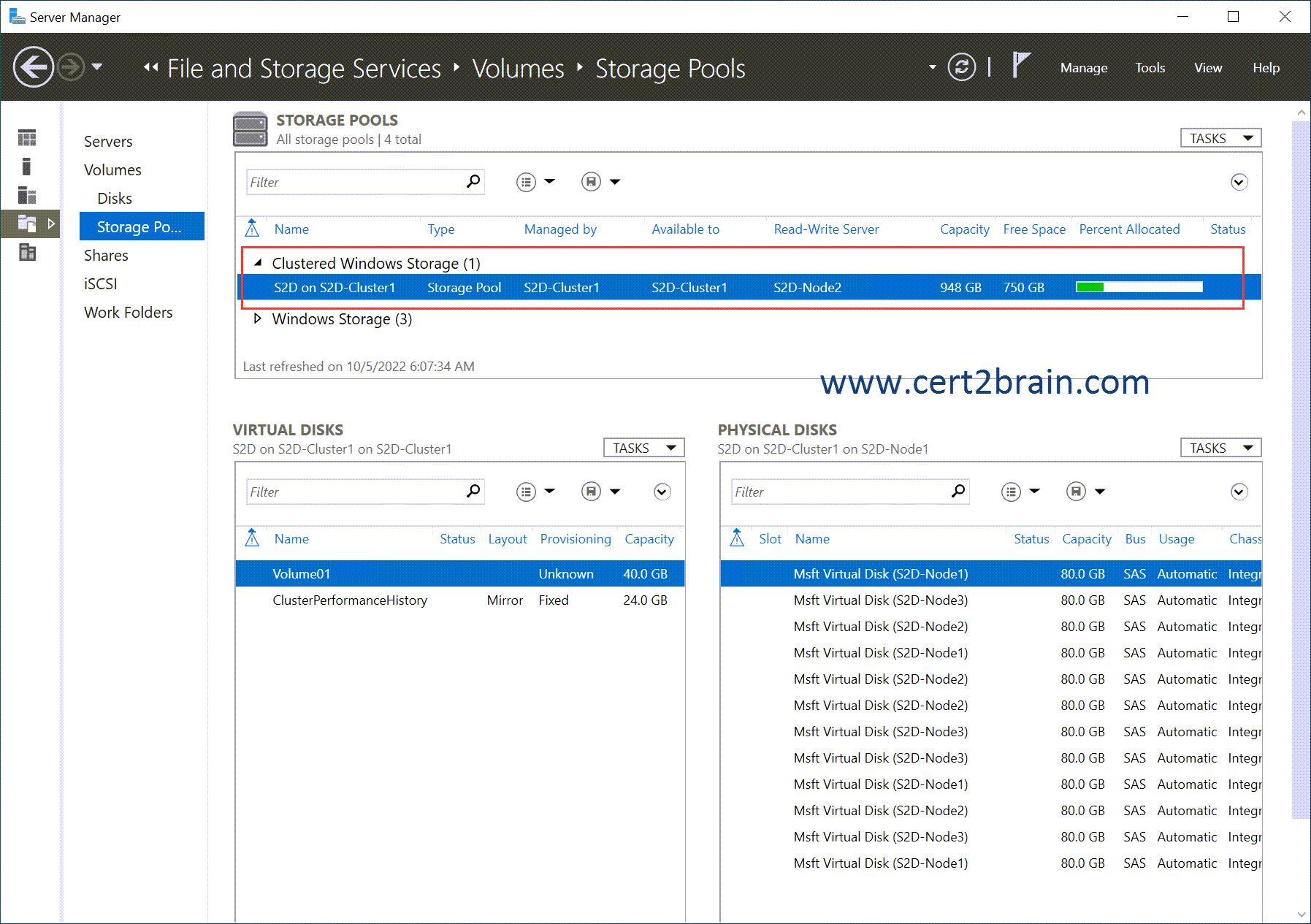Click percent allocated bar of S2D pool
Screen dimensions: 1311x924
pyautogui.click(x=1139, y=287)
